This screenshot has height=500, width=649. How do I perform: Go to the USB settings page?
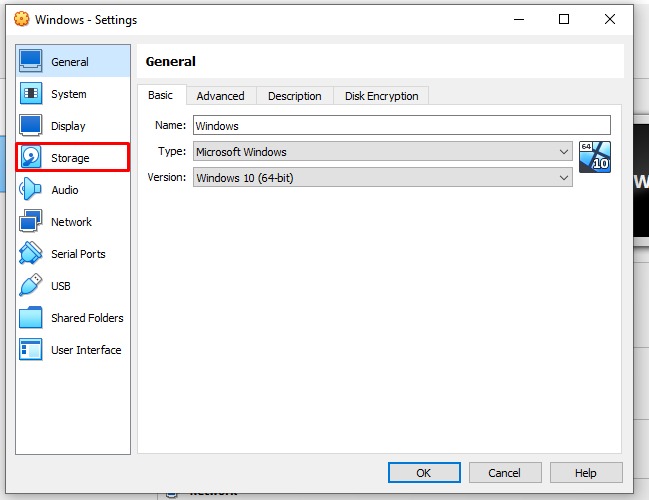click(x=73, y=285)
